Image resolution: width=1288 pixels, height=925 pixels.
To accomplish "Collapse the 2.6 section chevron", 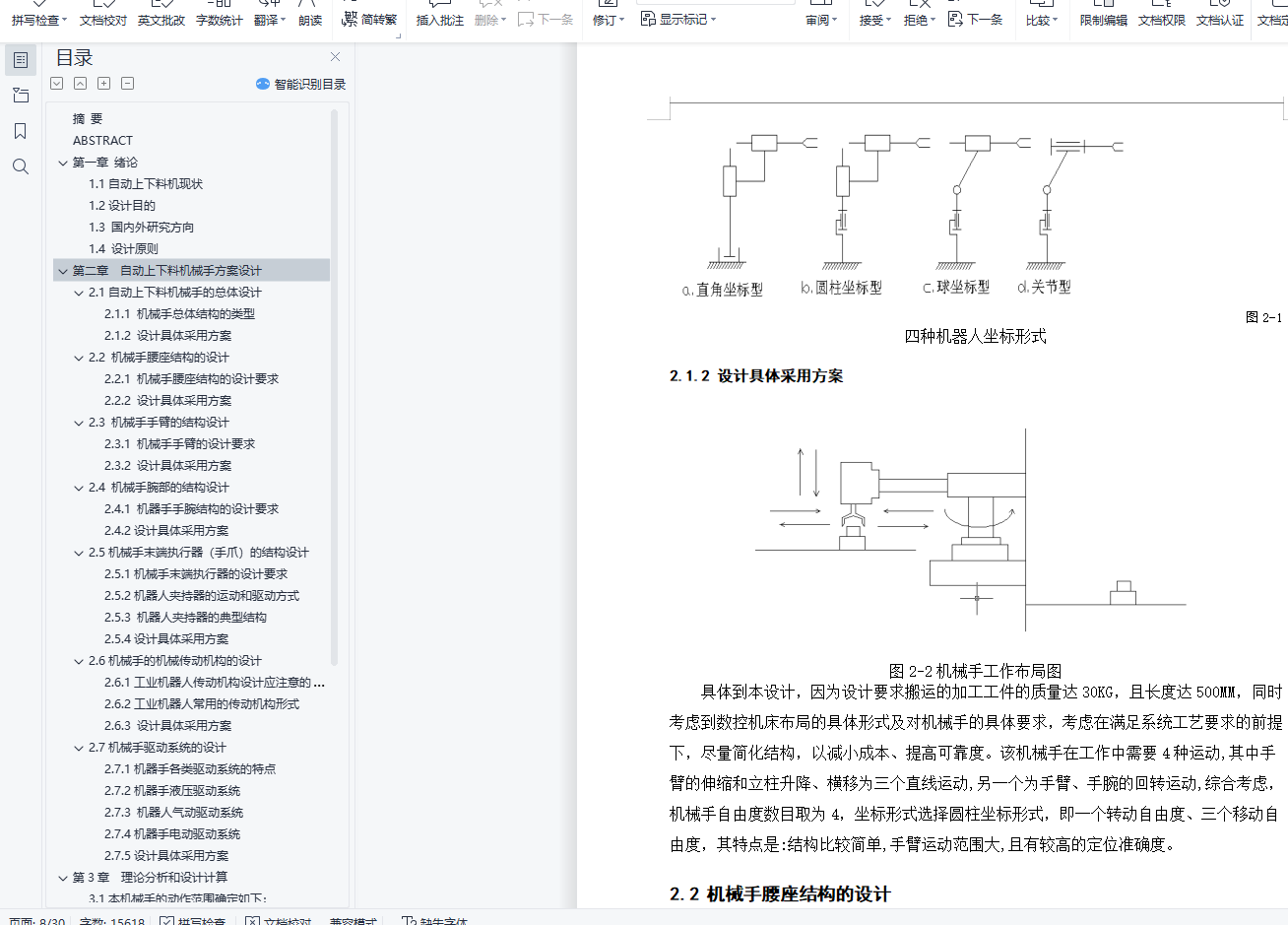I will (x=79, y=661).
